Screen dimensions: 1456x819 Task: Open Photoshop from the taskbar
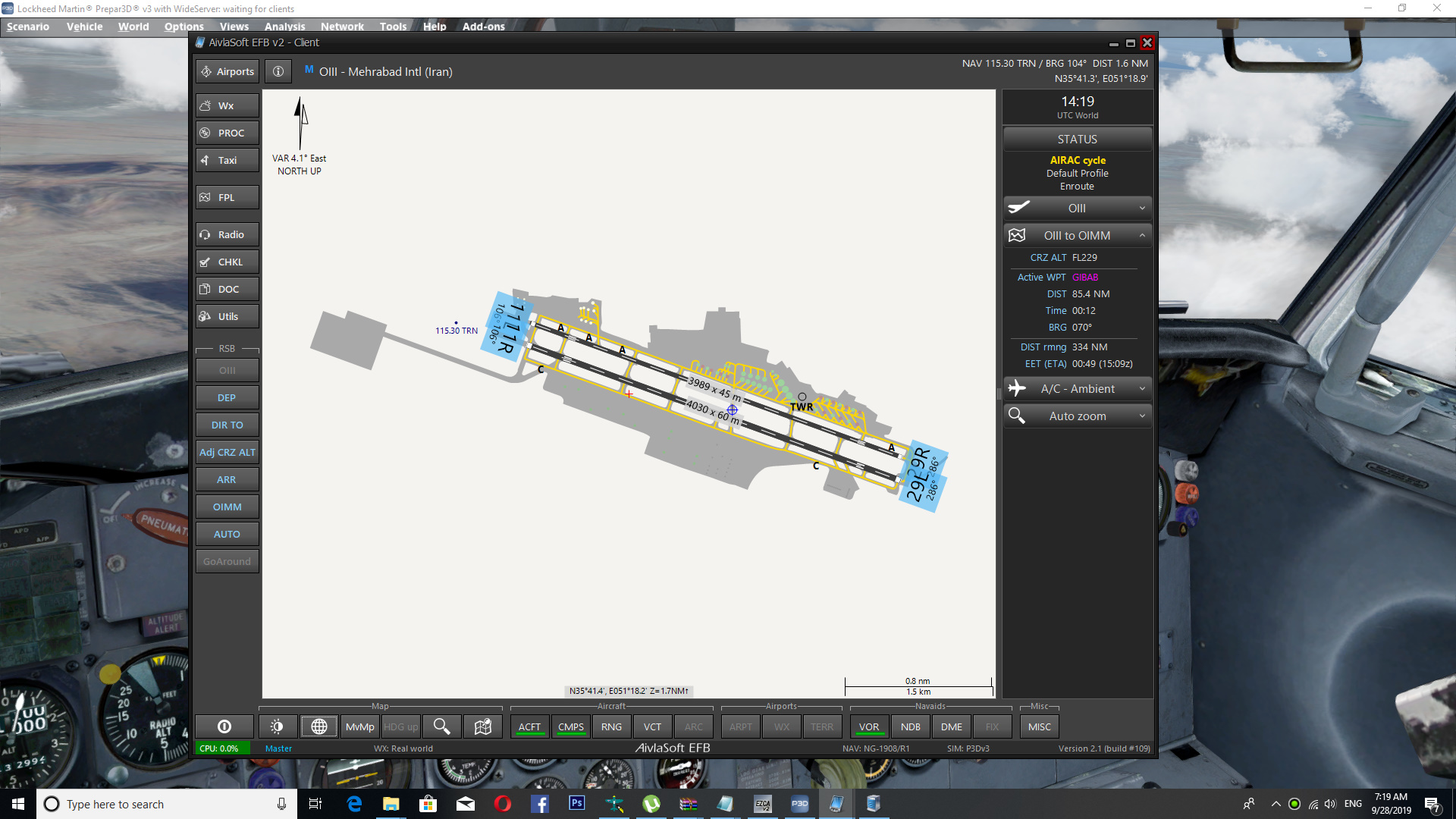(577, 803)
